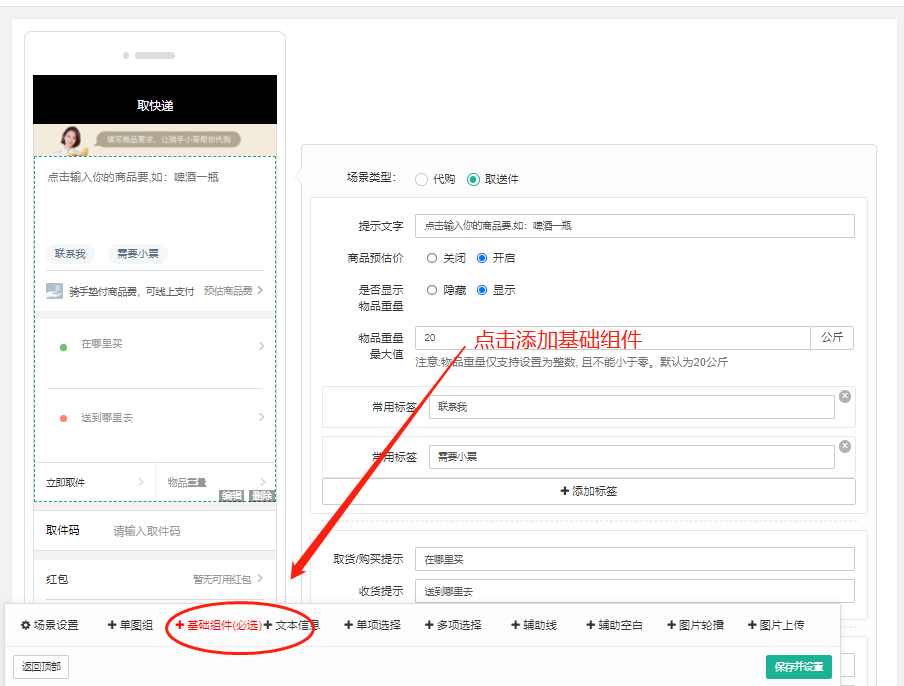Add a 多项选择 component

pos(453,625)
